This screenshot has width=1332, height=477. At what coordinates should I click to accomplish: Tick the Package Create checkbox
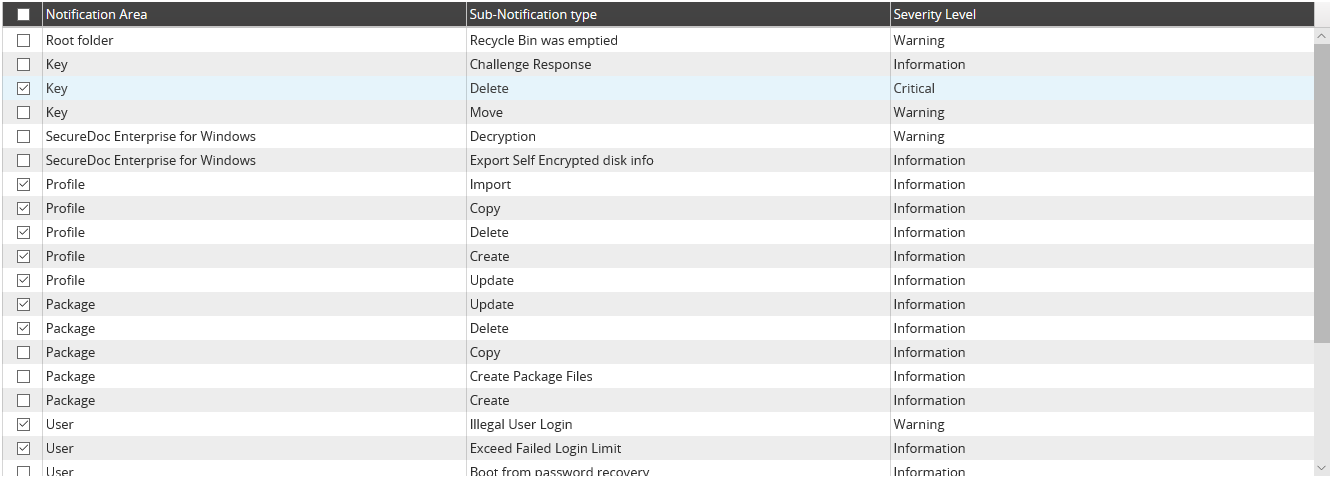tap(24, 401)
